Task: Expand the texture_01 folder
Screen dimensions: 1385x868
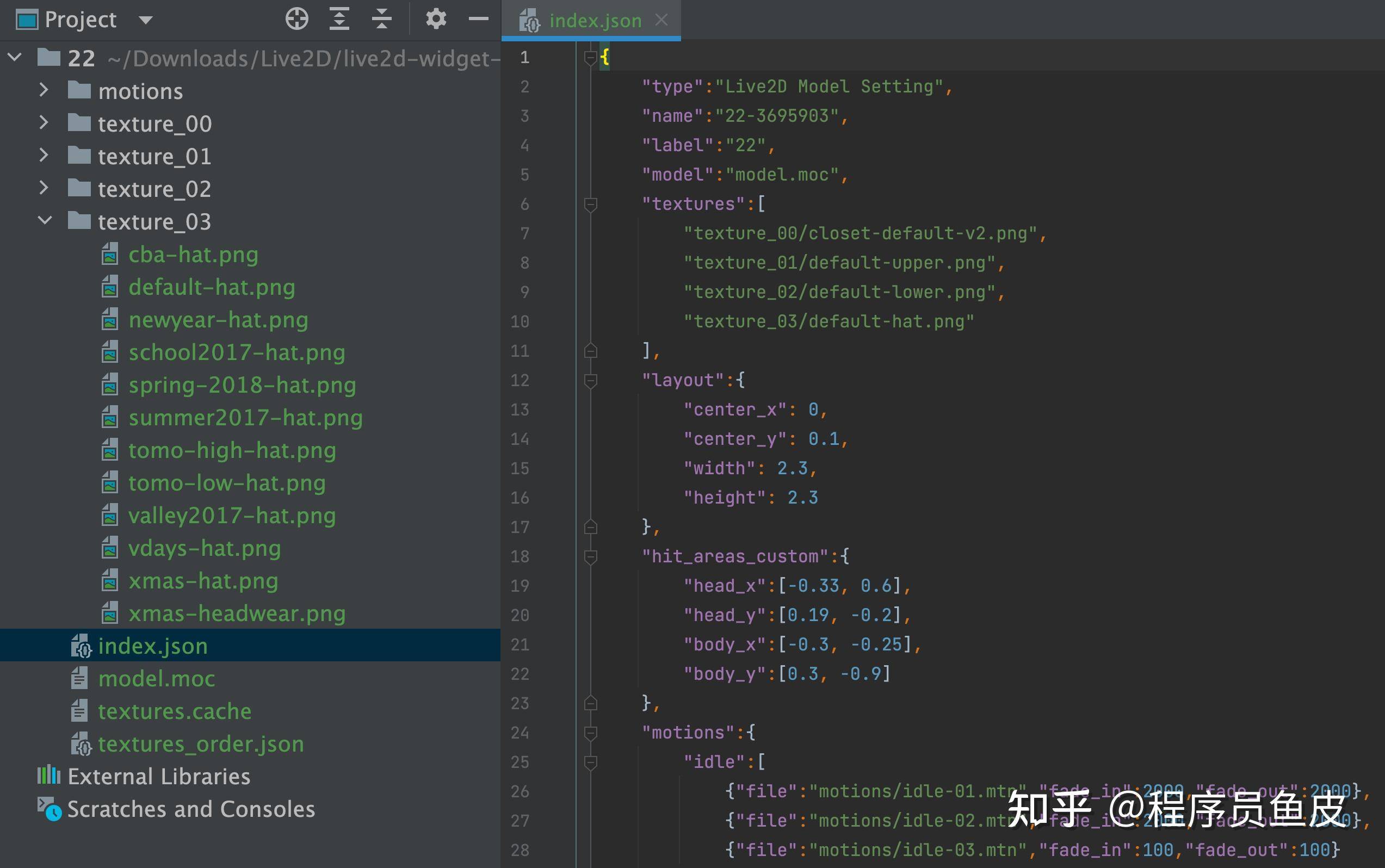Action: pos(44,156)
